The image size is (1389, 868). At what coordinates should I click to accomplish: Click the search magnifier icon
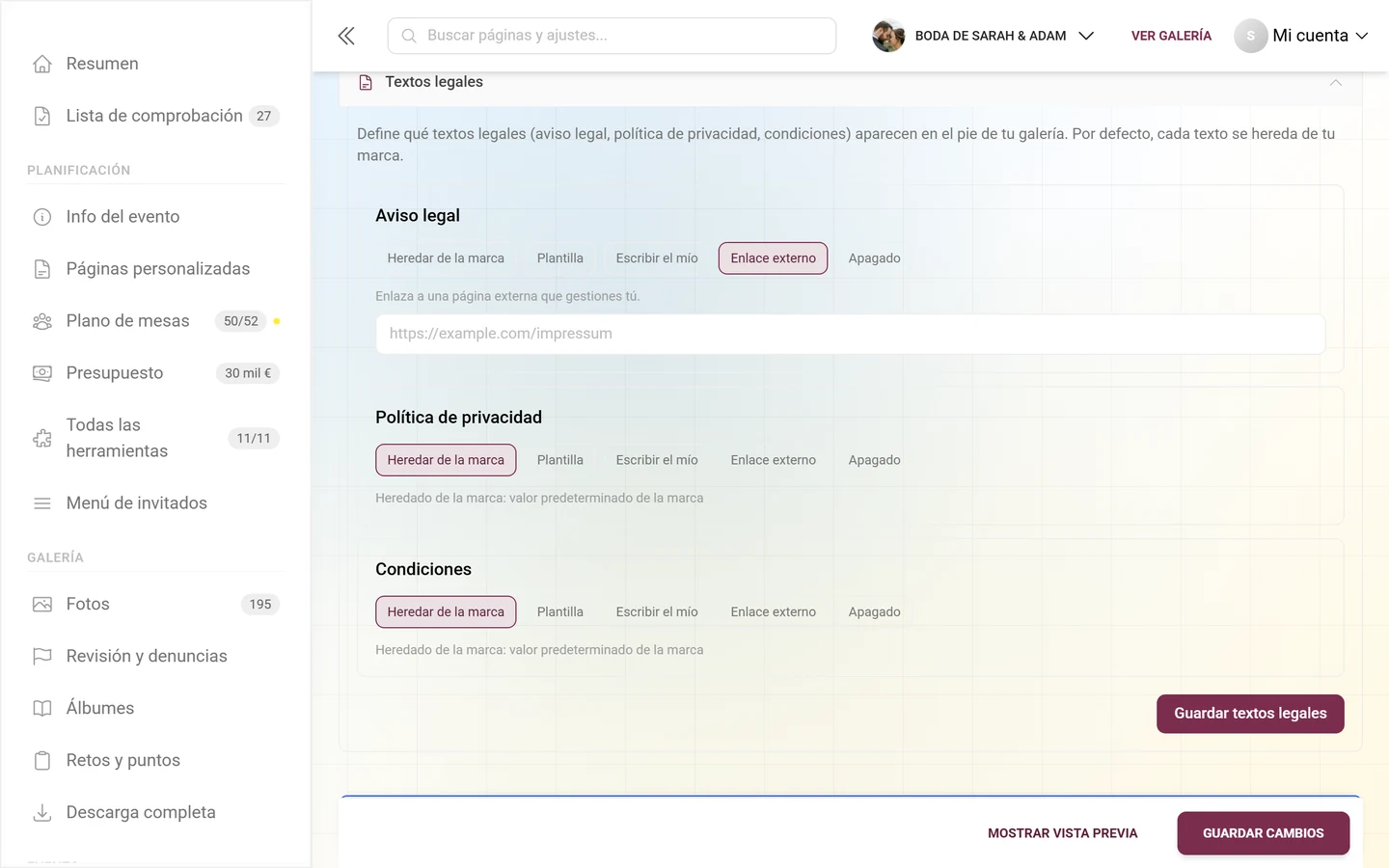409,36
